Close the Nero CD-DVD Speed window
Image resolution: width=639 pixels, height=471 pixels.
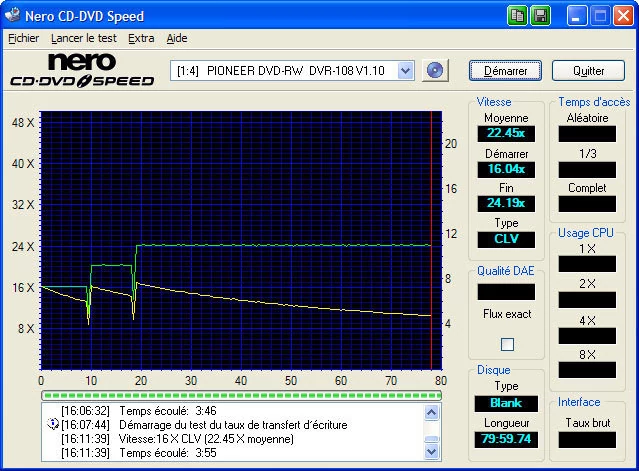coord(623,16)
